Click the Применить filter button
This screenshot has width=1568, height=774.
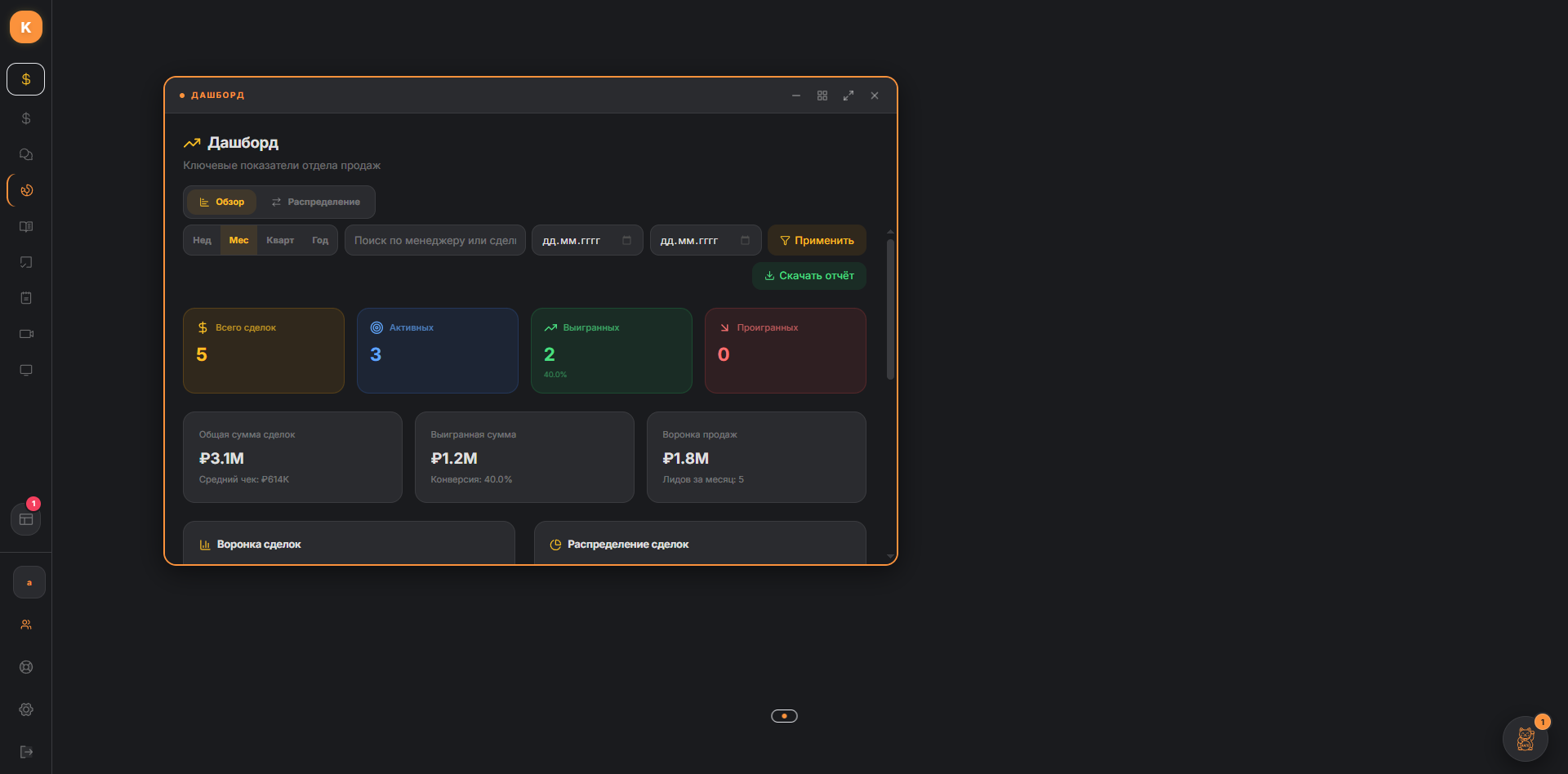click(x=817, y=240)
